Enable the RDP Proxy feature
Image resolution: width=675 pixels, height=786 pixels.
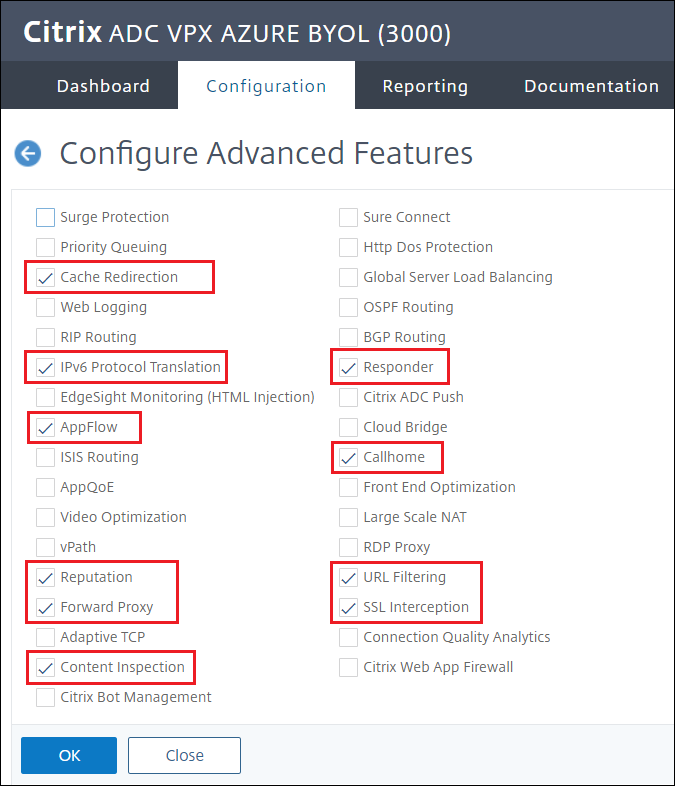348,547
